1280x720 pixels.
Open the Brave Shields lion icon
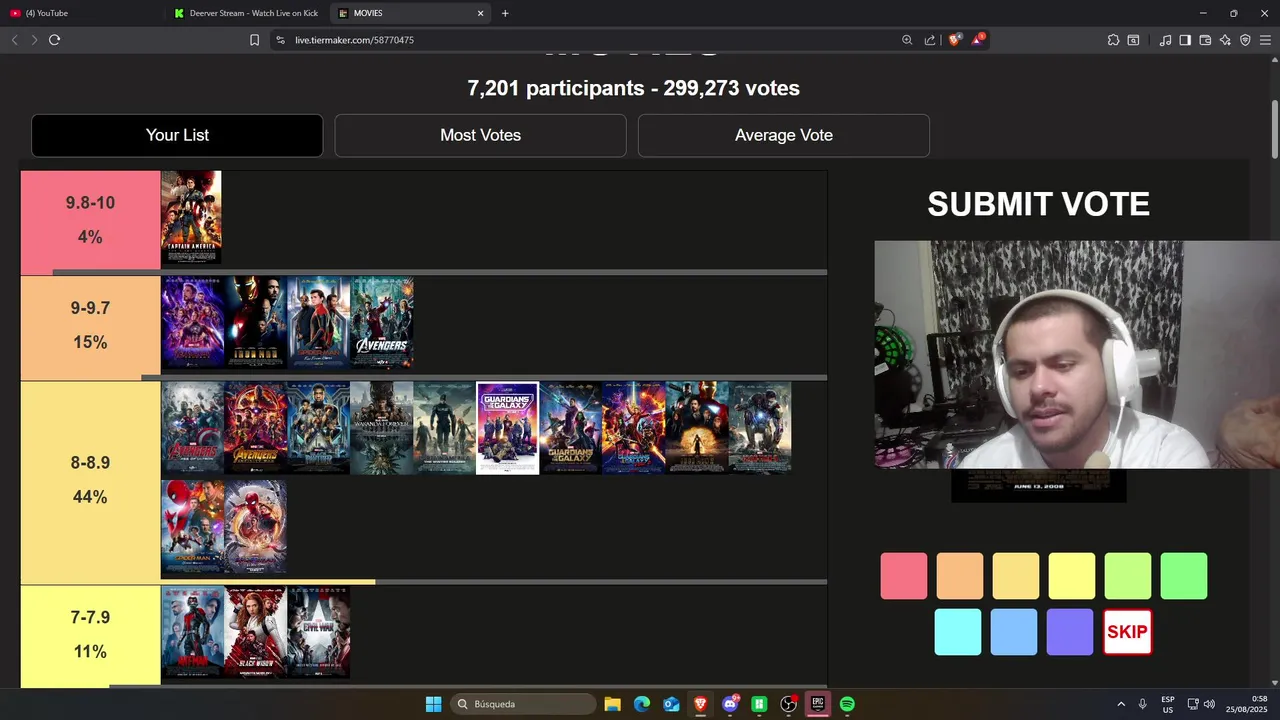coord(955,40)
